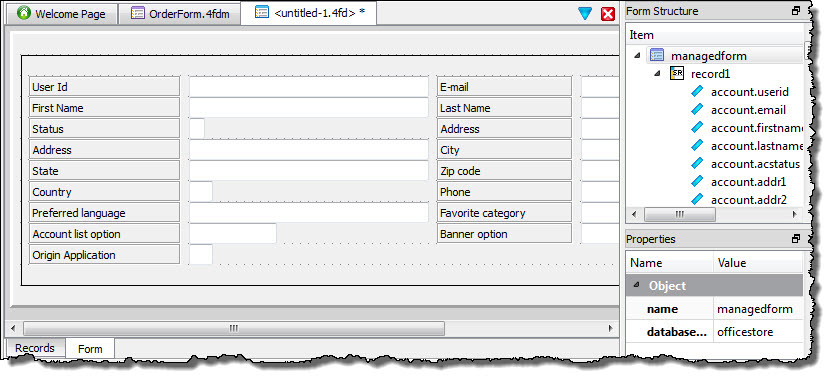
Task: Click the untitled-1.4fd form file icon
Action: tap(261, 12)
